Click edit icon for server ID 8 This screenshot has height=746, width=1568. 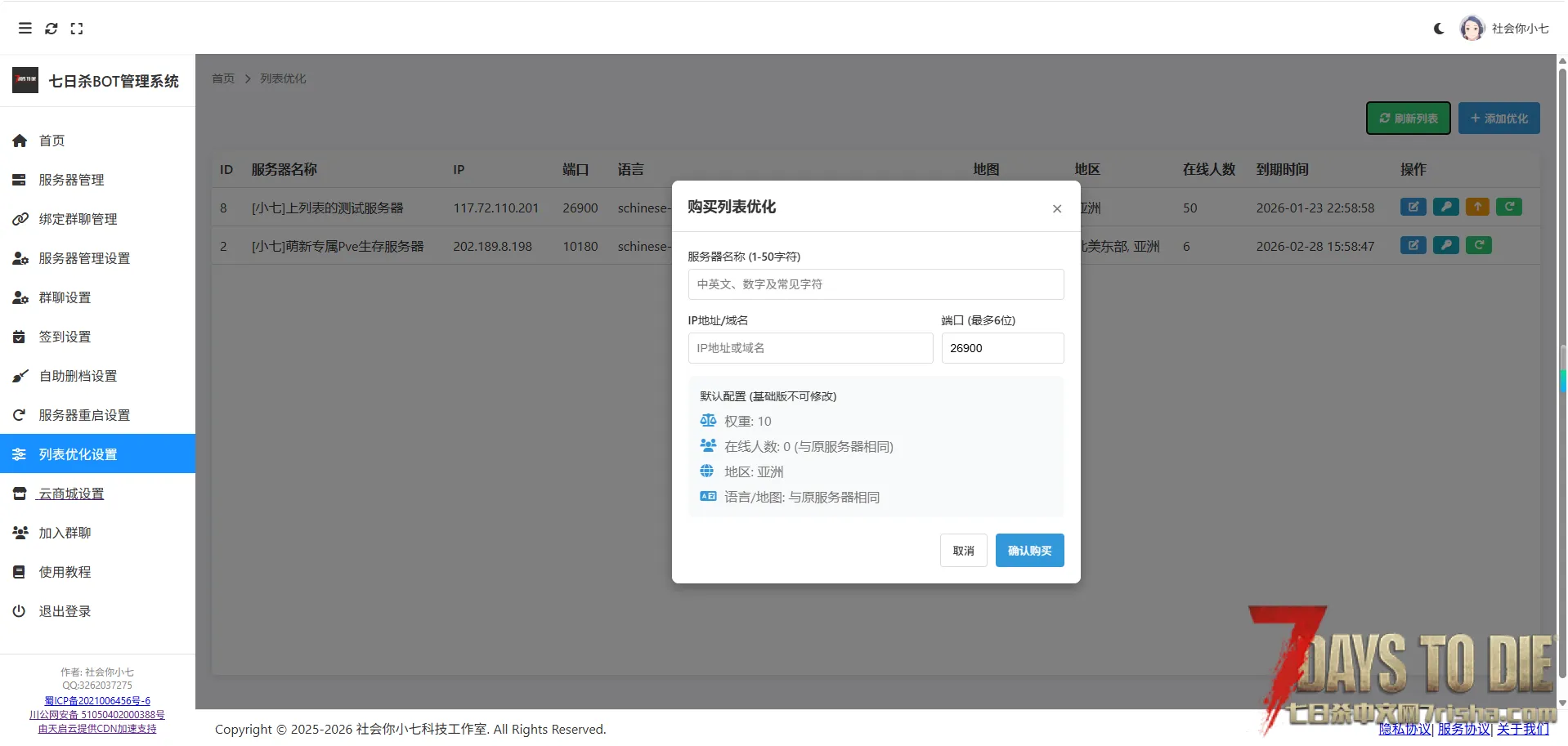1413,207
